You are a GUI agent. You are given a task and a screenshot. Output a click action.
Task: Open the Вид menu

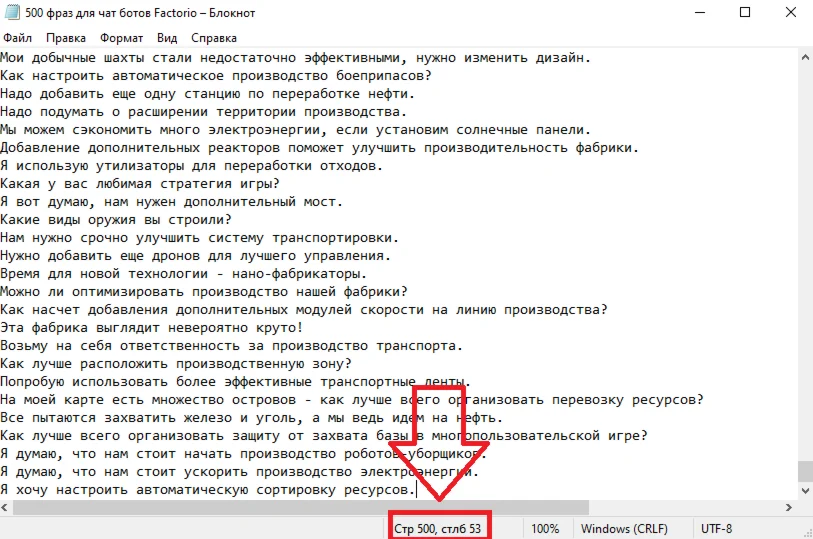click(x=167, y=38)
